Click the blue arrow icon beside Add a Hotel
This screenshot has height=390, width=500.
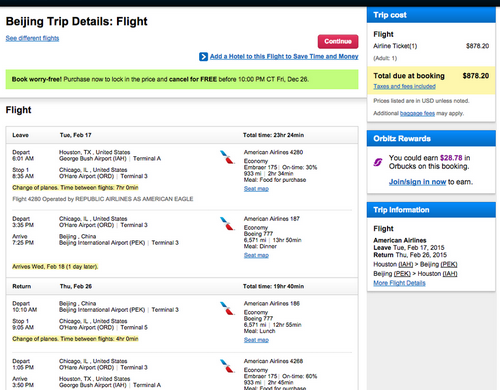click(x=203, y=57)
